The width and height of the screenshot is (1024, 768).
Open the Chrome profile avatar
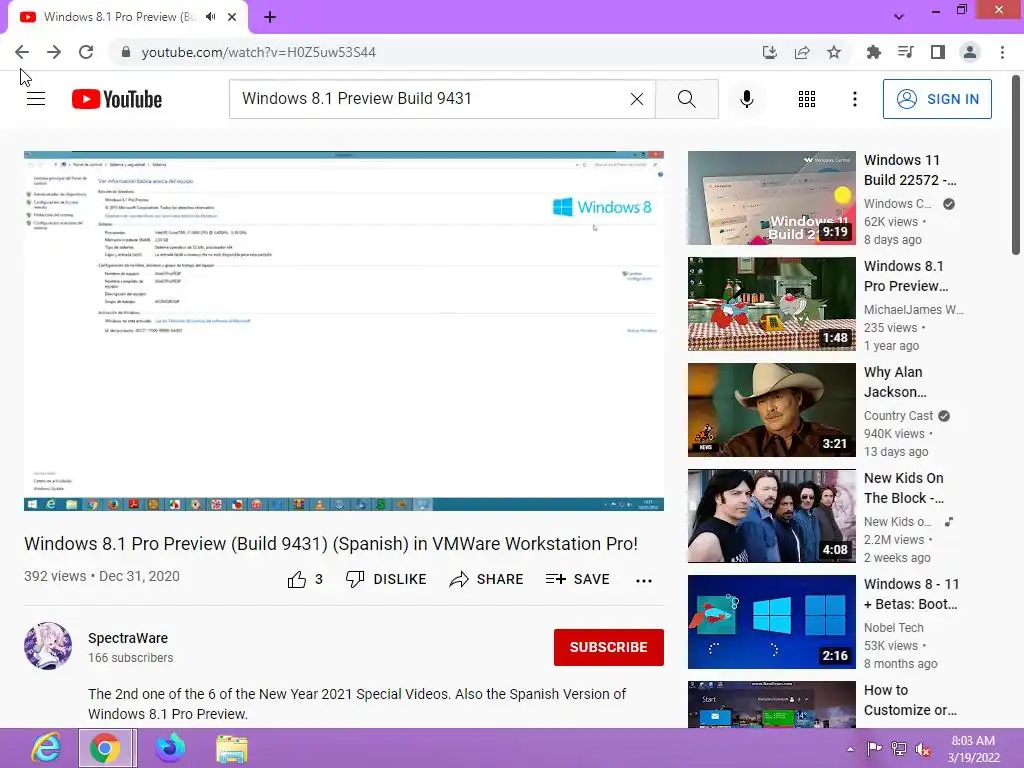pyautogui.click(x=970, y=52)
